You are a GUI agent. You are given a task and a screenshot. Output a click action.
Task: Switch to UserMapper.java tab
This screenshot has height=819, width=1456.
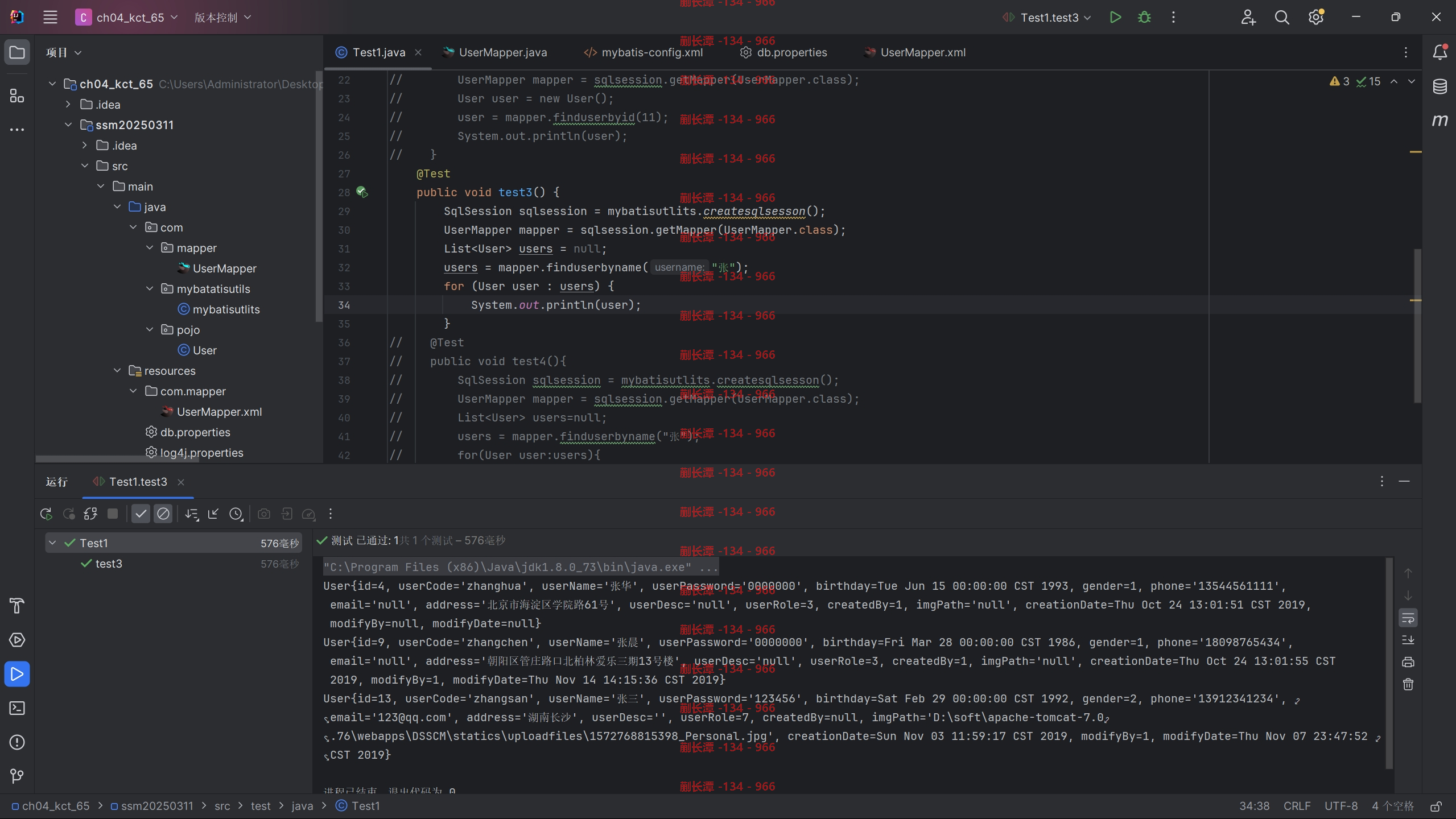[x=495, y=52]
